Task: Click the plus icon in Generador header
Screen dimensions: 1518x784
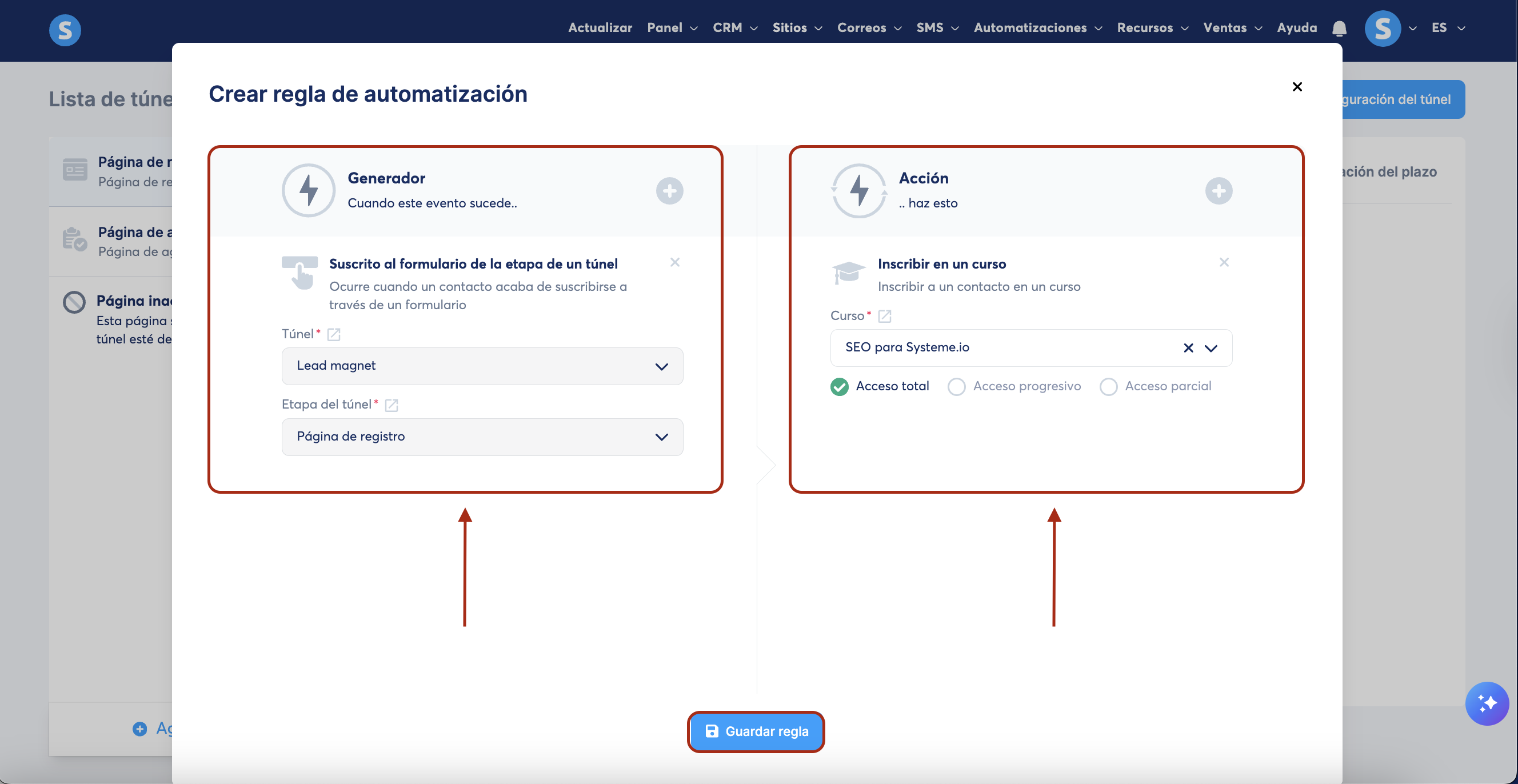Action: click(x=669, y=191)
